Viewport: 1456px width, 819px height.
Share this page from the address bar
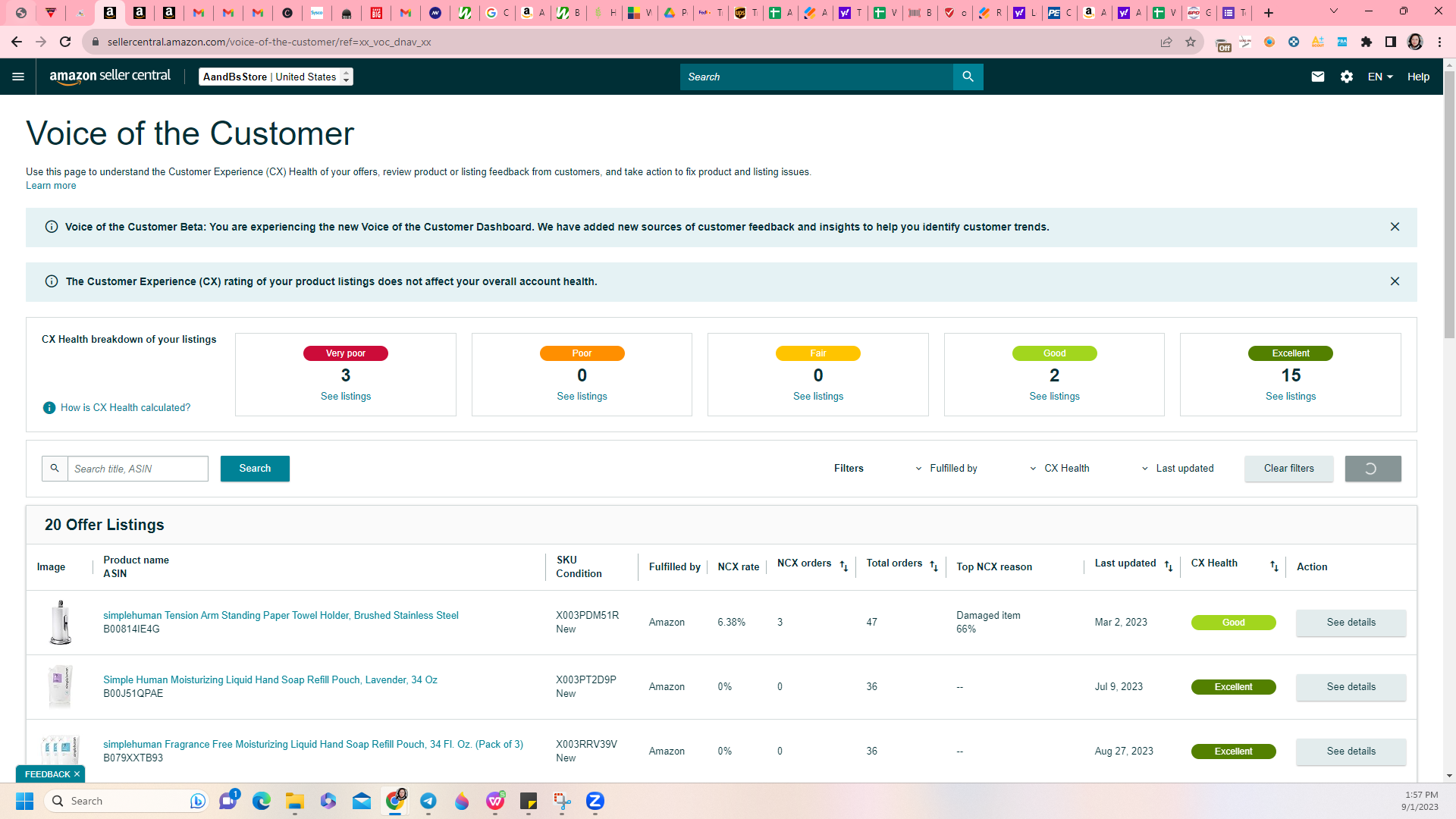click(x=1166, y=42)
